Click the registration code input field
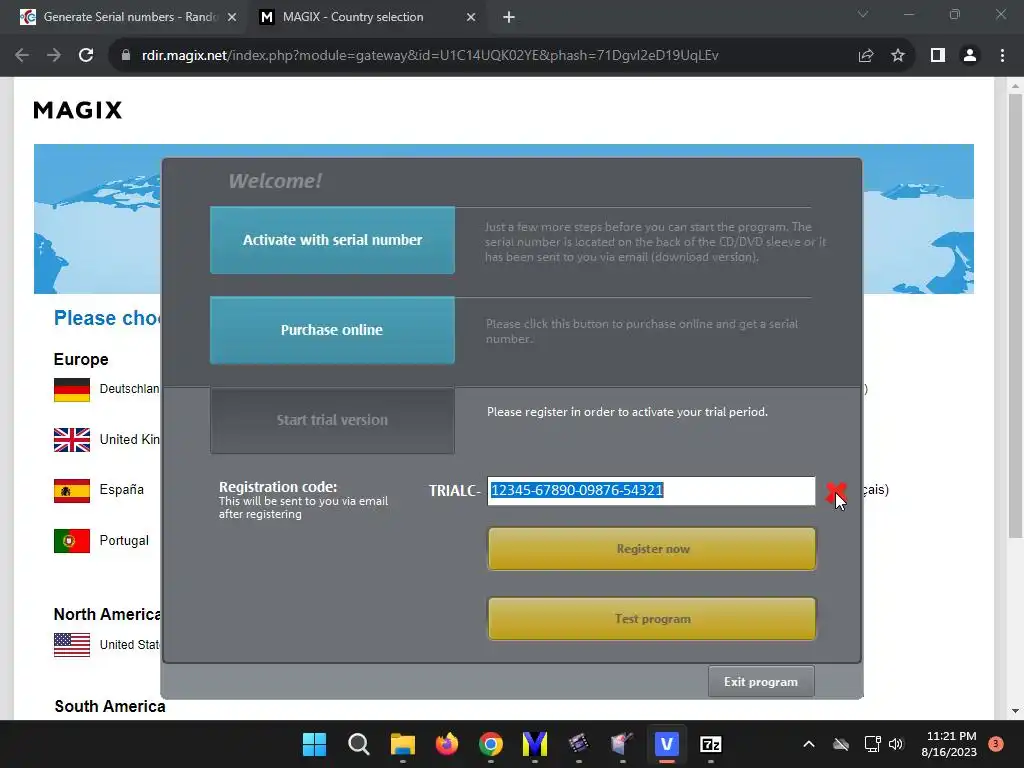Viewport: 1024px width, 768px height. click(651, 490)
